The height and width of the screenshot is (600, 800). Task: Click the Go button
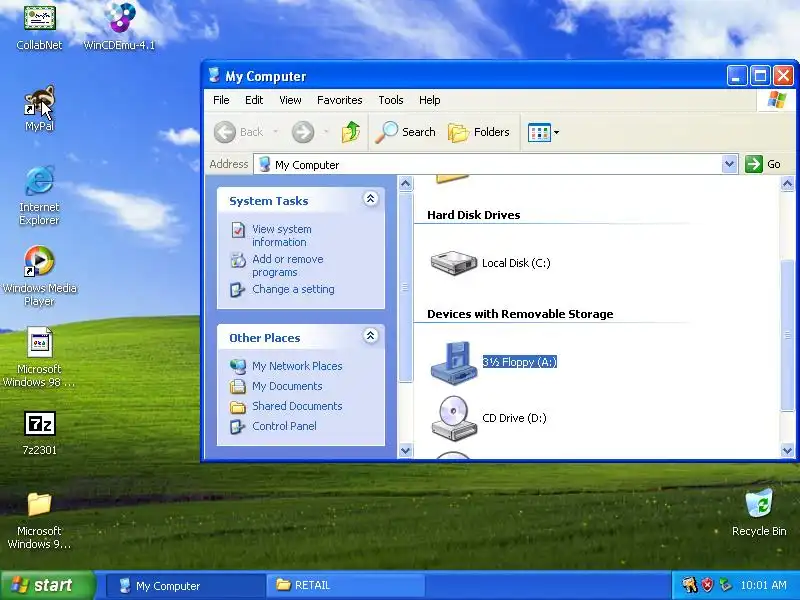click(763, 164)
